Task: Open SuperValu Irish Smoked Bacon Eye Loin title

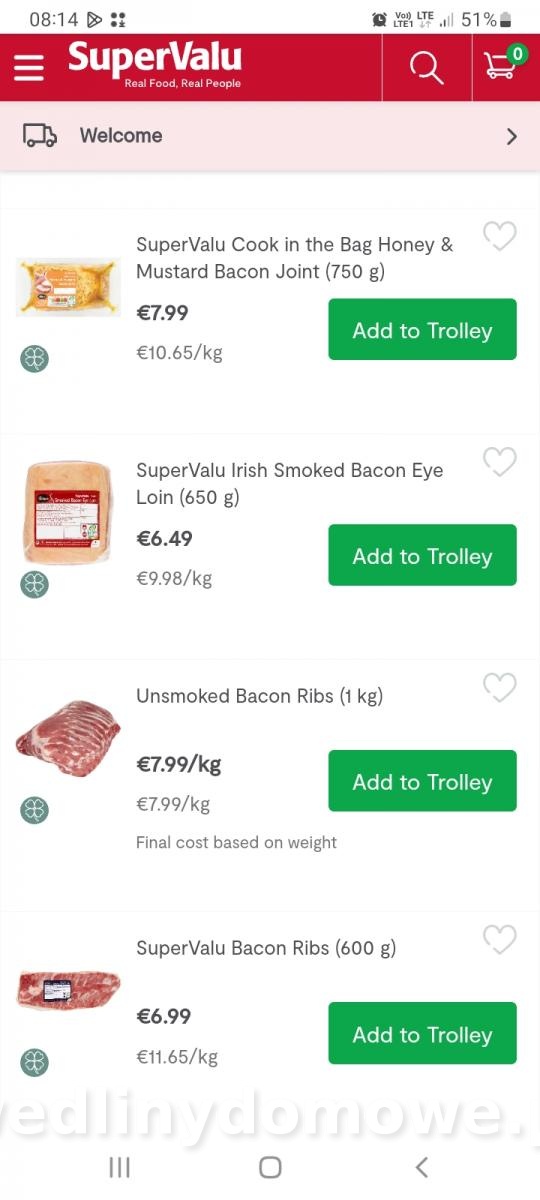Action: (x=290, y=483)
